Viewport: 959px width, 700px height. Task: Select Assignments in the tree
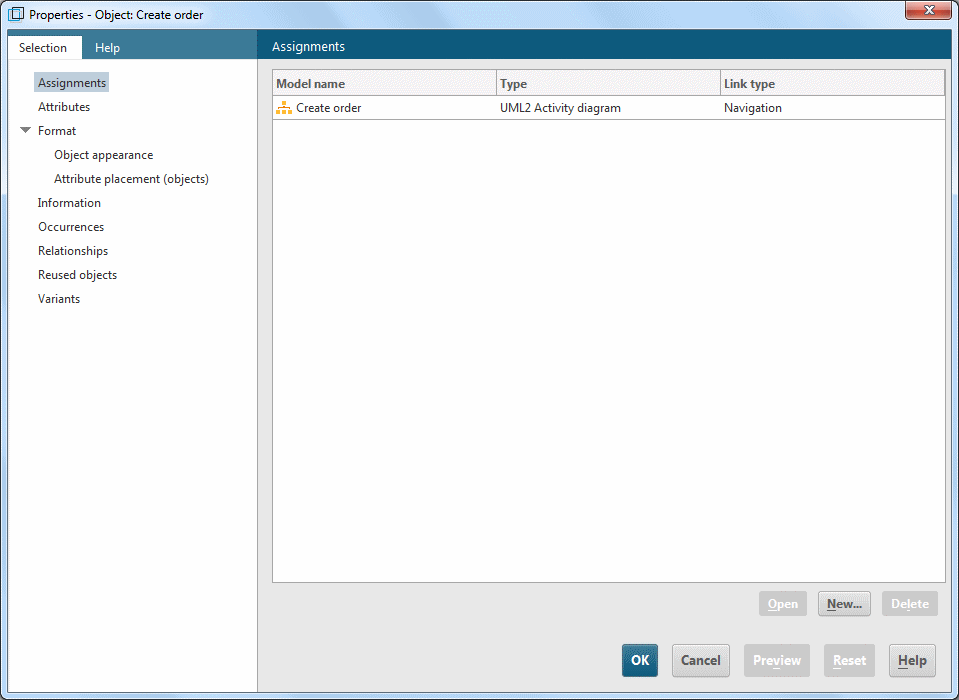[x=72, y=83]
